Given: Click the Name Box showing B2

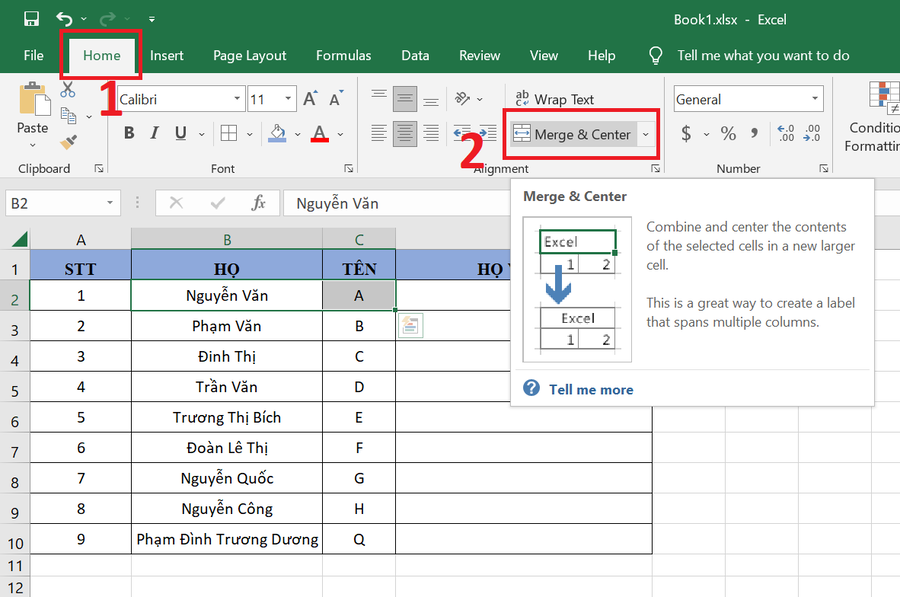Looking at the screenshot, I should coord(63,203).
